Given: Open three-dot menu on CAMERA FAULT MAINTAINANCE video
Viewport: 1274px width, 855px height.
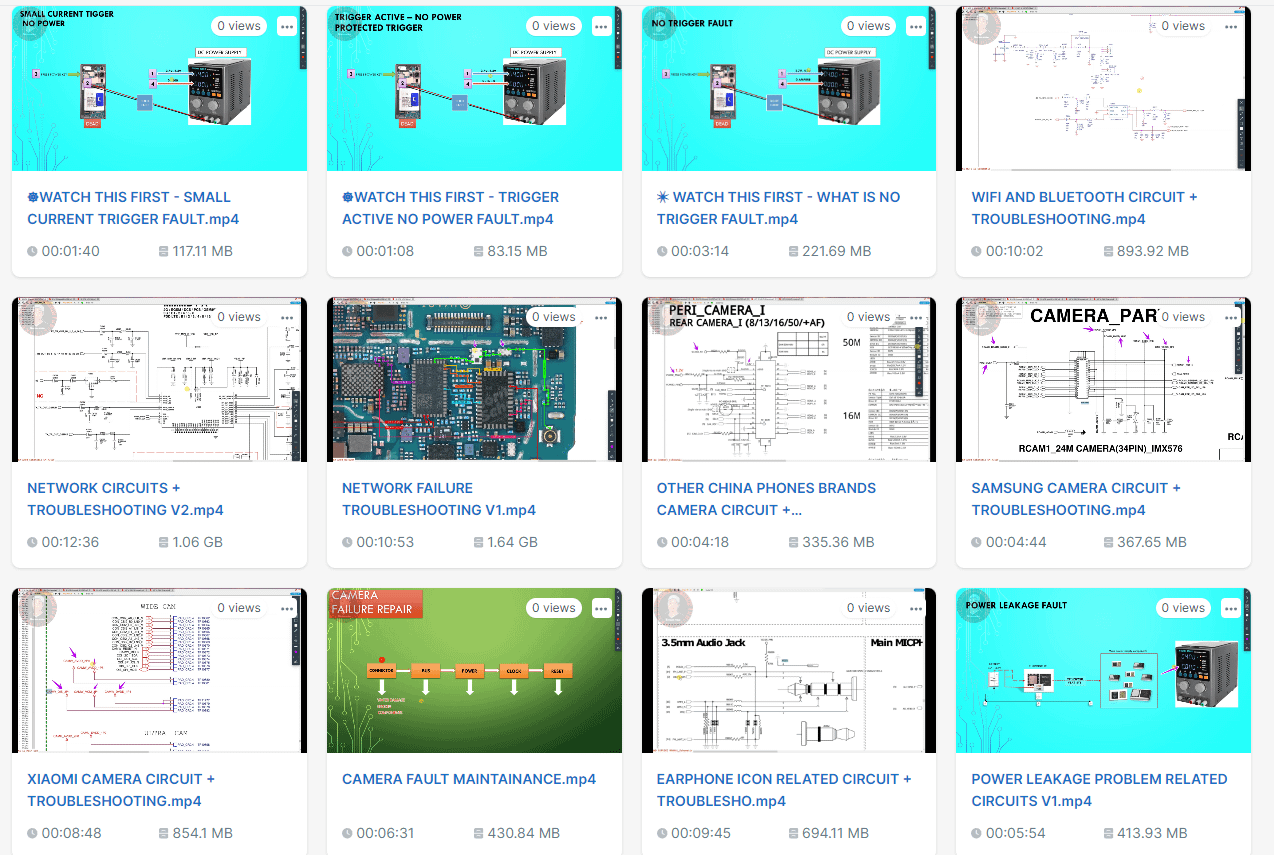Looking at the screenshot, I should click(601, 608).
